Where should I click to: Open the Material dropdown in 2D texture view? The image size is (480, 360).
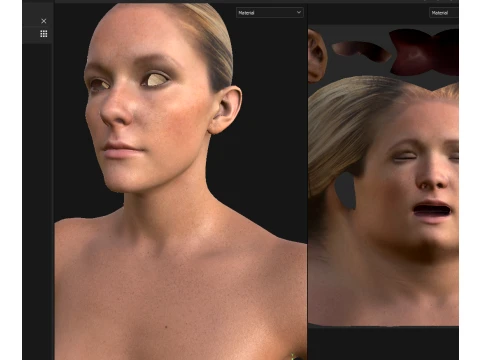point(444,13)
